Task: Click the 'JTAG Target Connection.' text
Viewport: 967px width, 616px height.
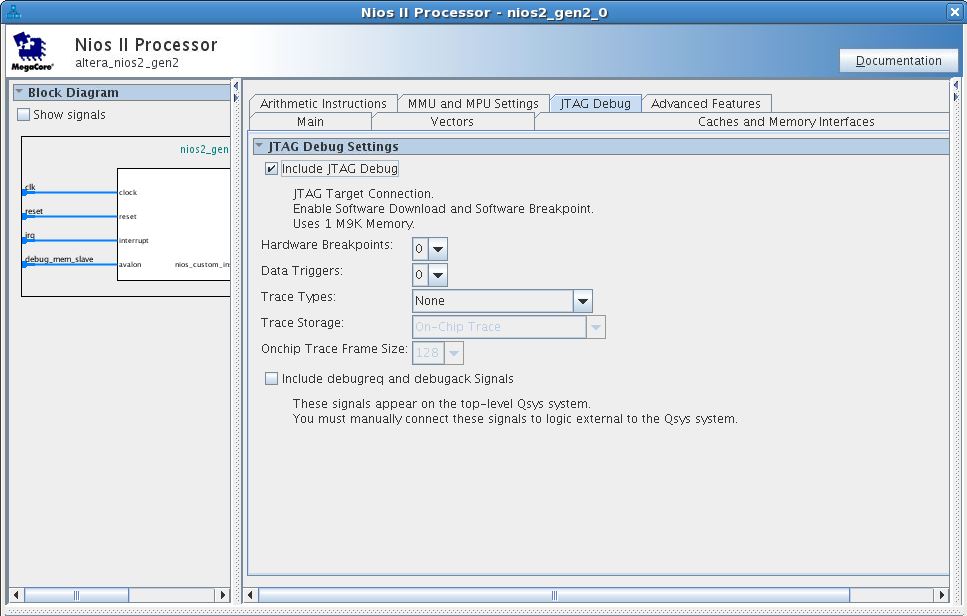Action: [x=363, y=194]
